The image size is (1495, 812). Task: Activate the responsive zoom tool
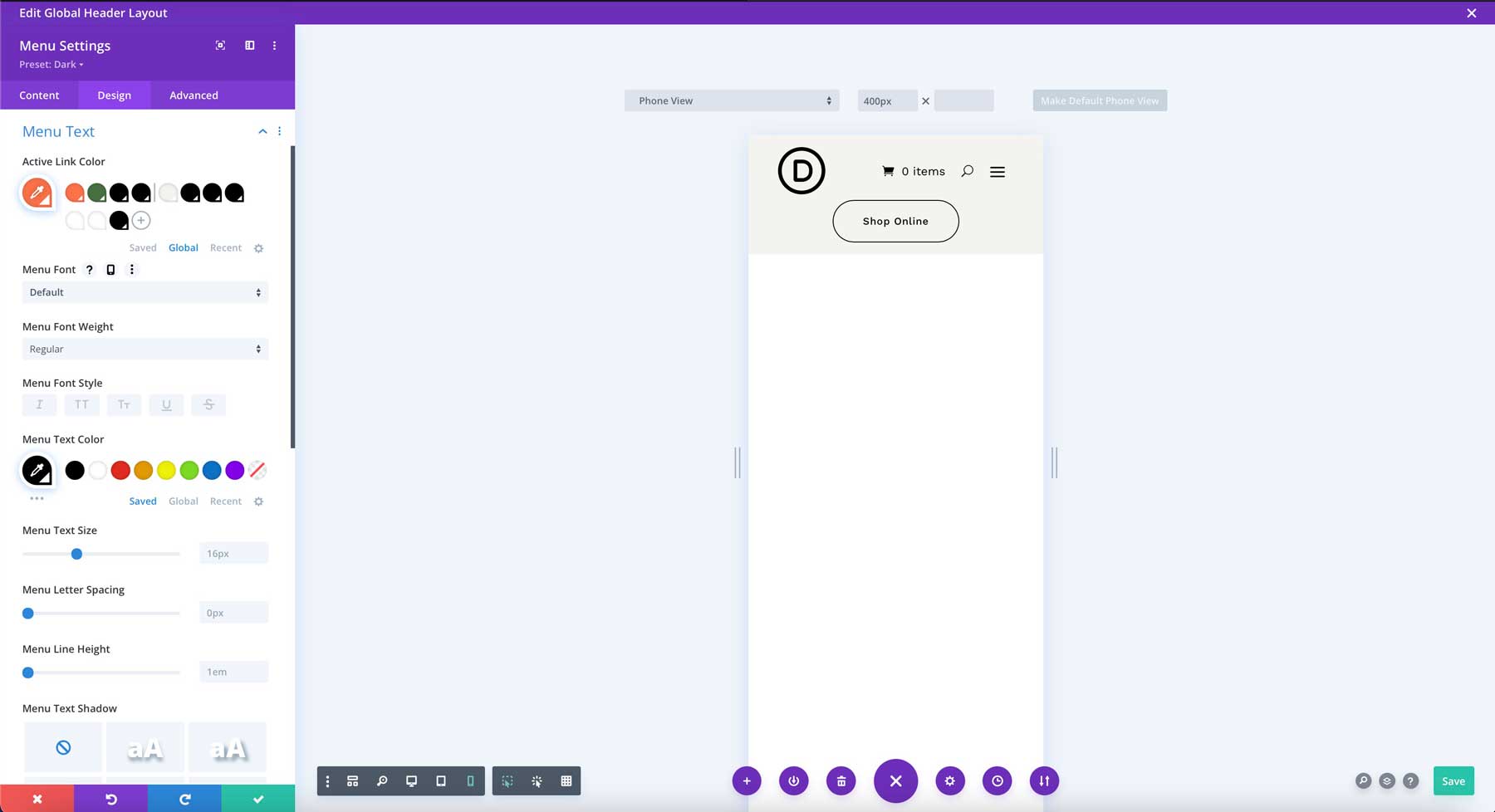383,780
